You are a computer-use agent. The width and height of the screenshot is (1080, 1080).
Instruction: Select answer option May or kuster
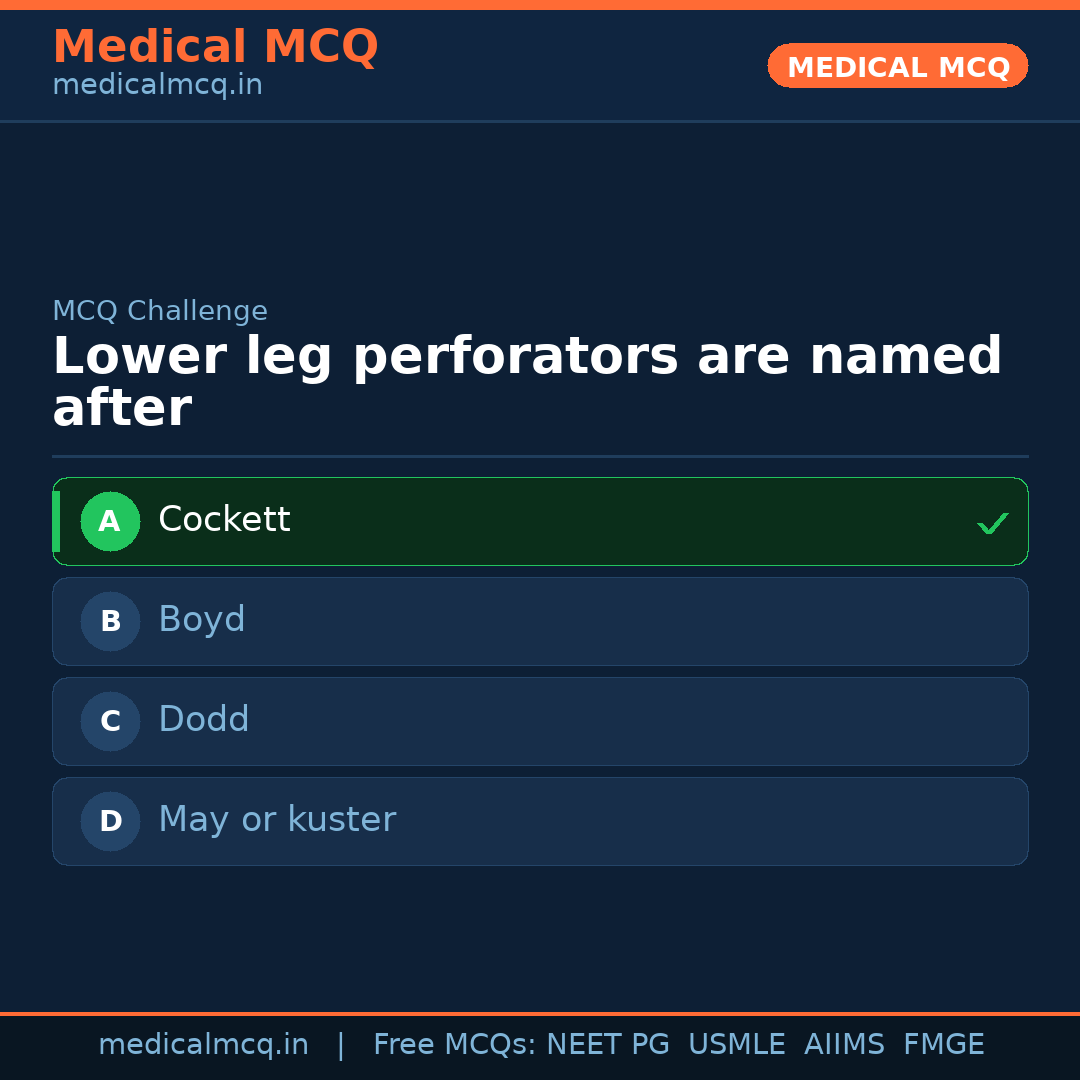(x=540, y=821)
